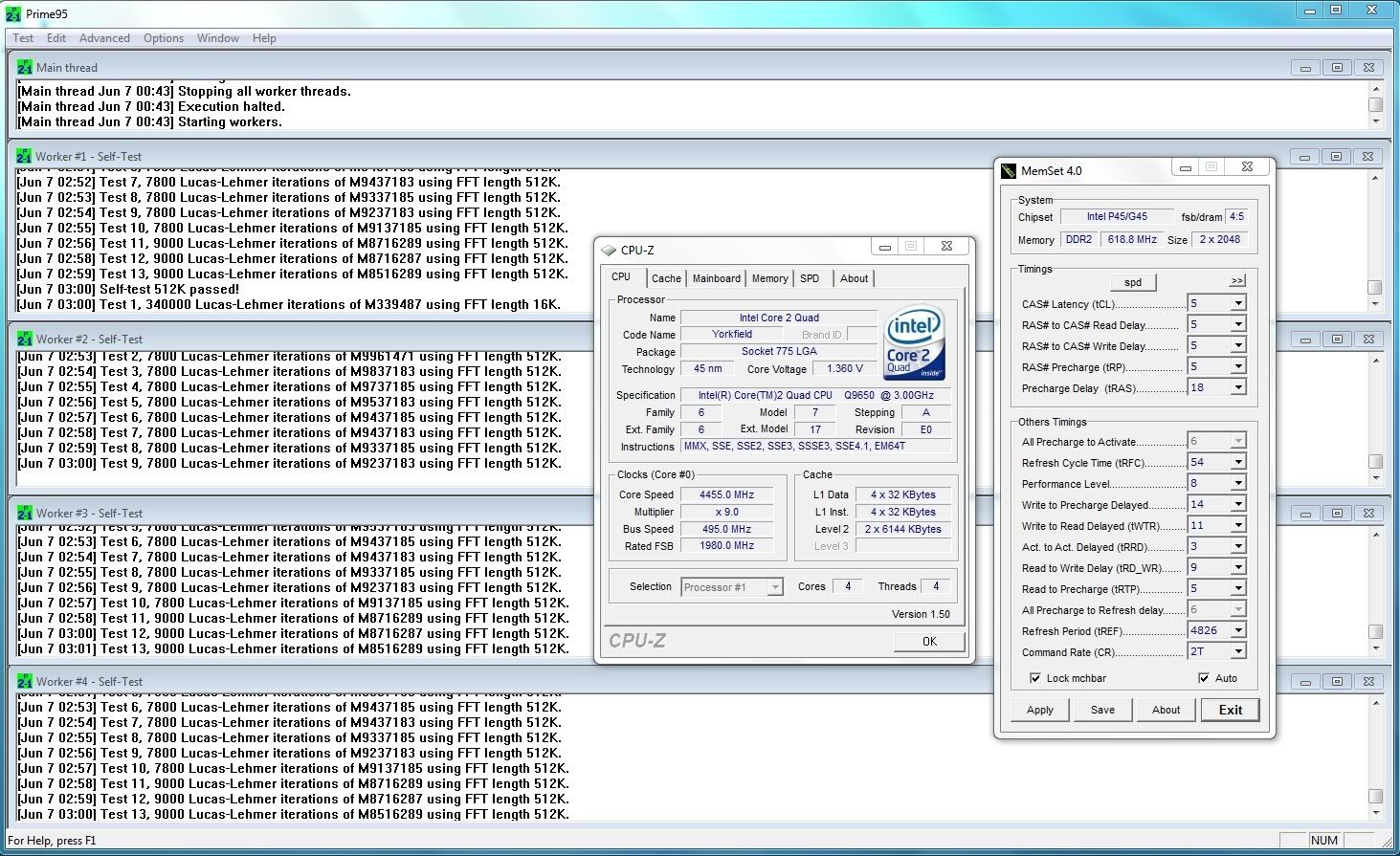Click the Worker #2 Self-Test window icon
1400x856 pixels.
pyautogui.click(x=25, y=339)
